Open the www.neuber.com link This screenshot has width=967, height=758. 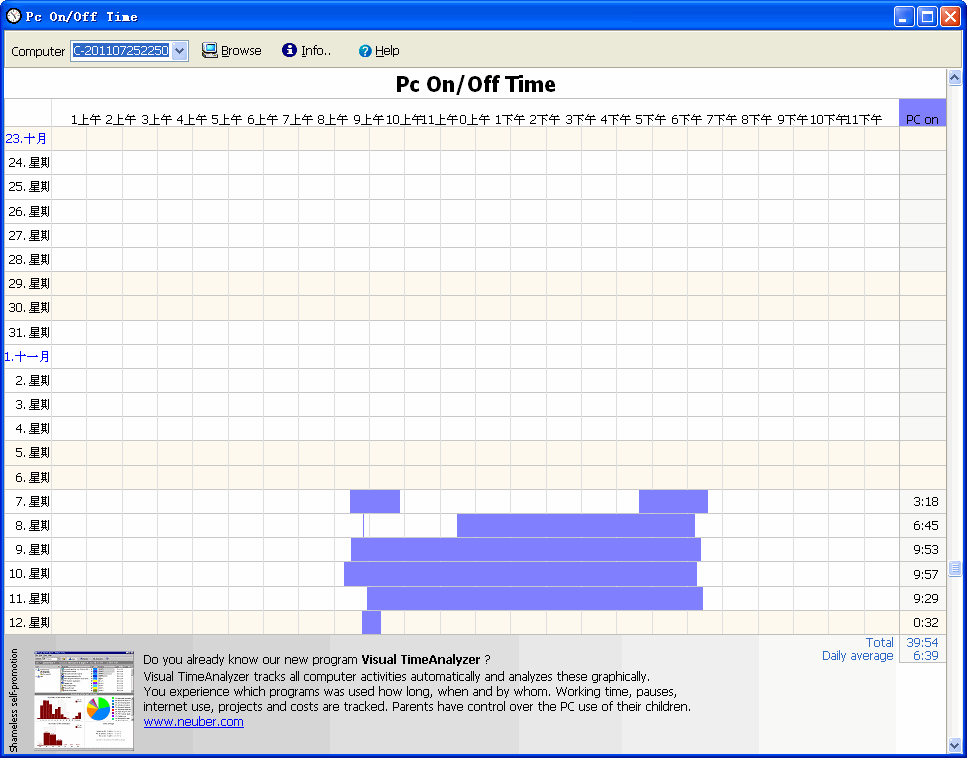[194, 722]
